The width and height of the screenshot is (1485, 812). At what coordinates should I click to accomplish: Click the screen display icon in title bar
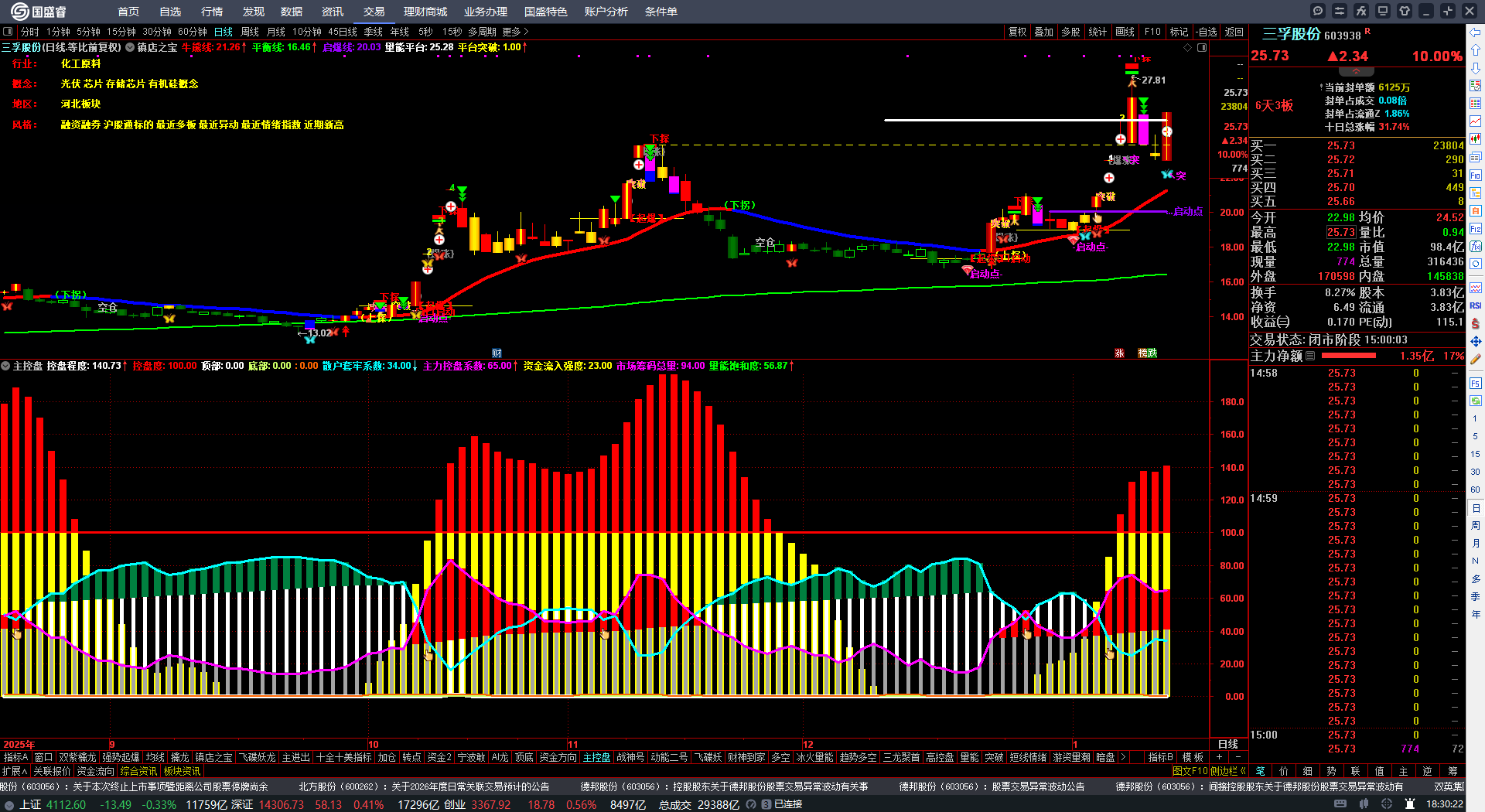pos(1383,11)
